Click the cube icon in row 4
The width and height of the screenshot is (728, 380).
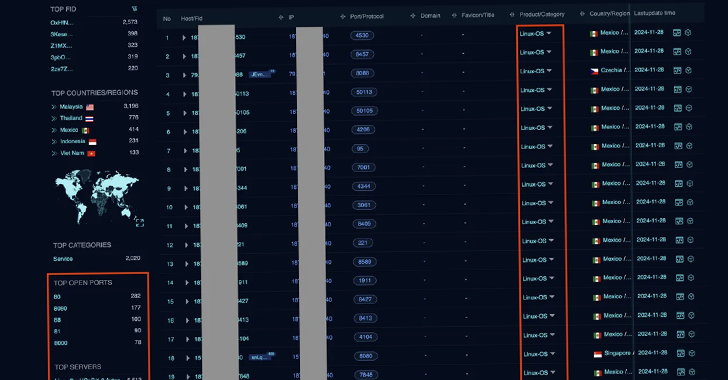click(x=689, y=89)
